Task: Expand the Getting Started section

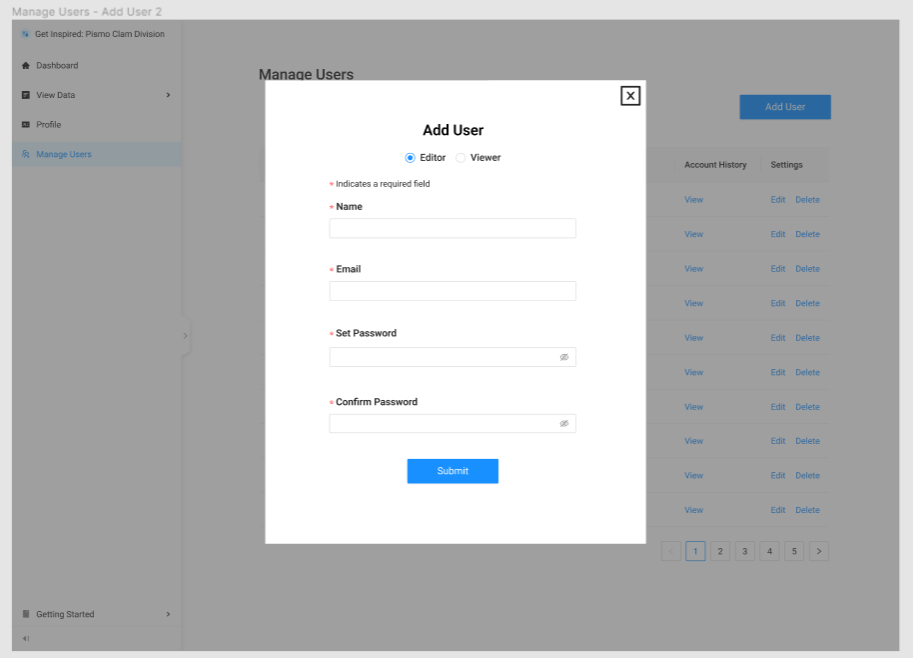Action: [170, 614]
